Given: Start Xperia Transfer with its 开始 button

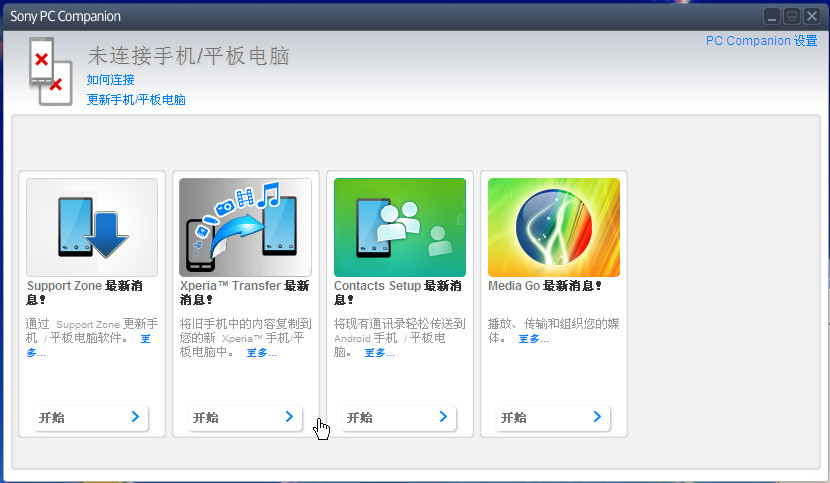Looking at the screenshot, I should point(245,418).
